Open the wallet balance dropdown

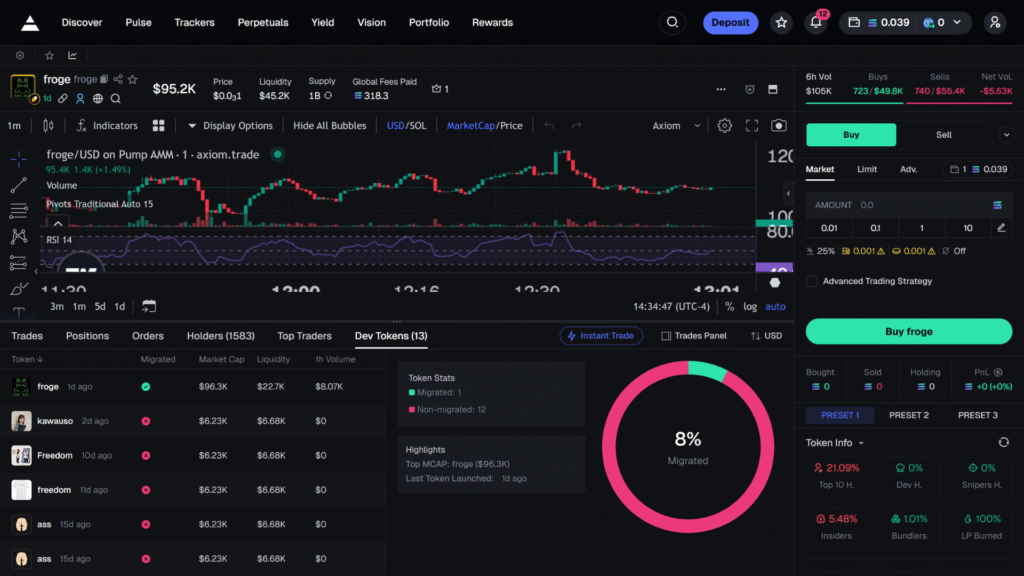point(906,23)
